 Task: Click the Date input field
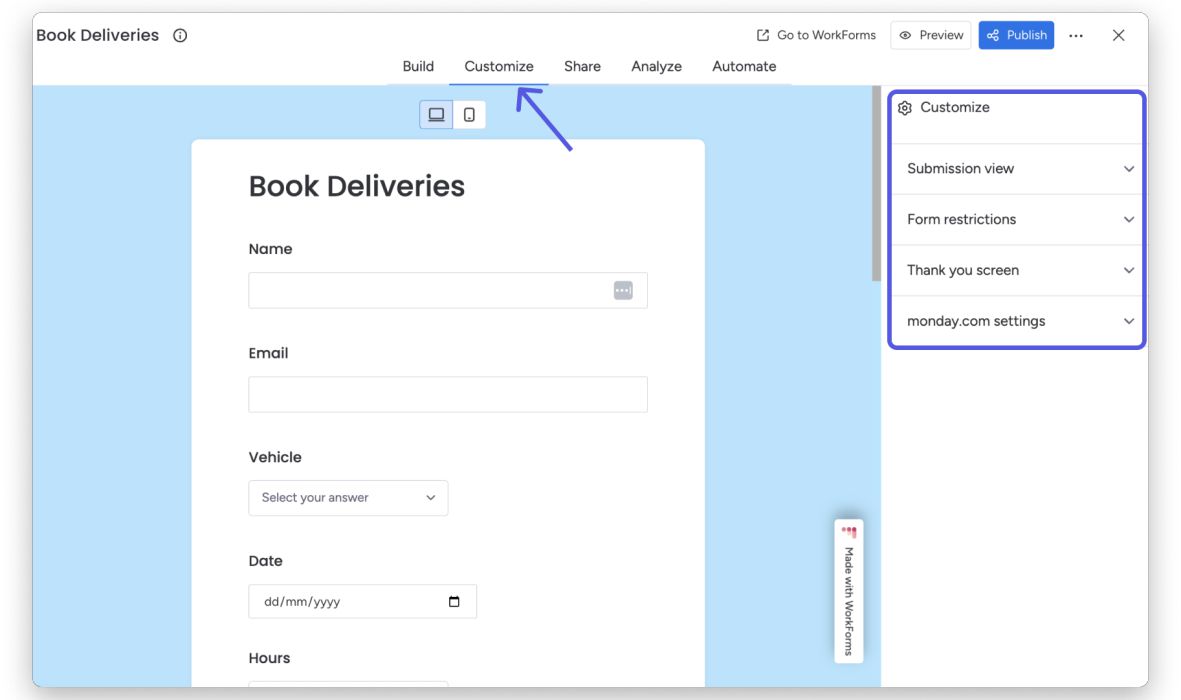[x=362, y=601]
